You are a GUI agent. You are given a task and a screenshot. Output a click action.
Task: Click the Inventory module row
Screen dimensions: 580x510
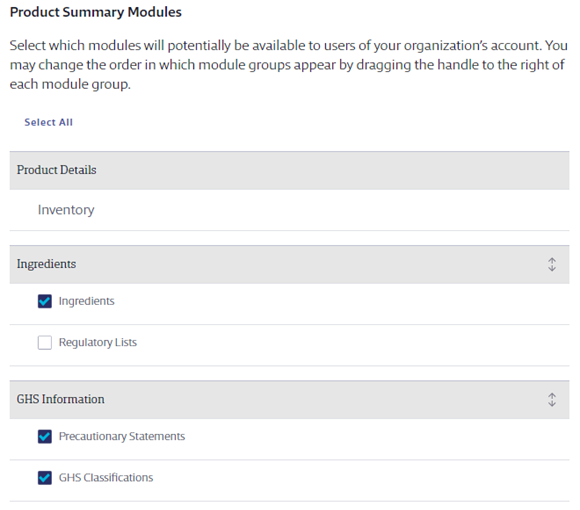point(289,210)
